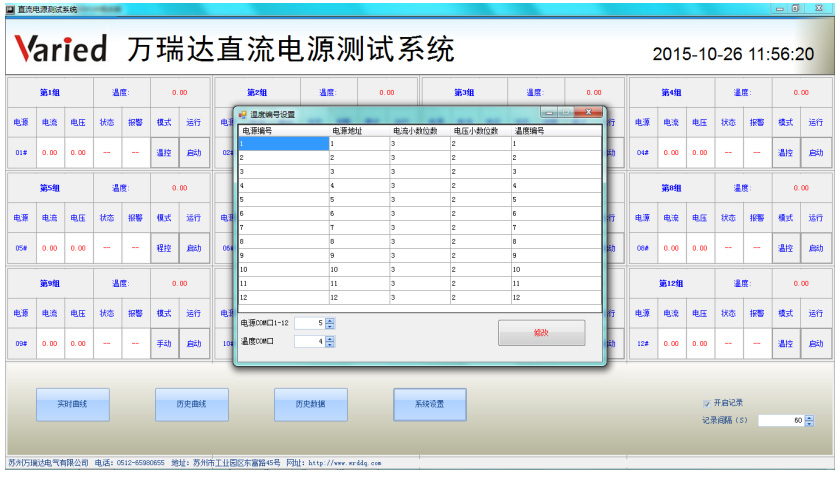Screen dimensions: 840x480
Task: Decrease the 电源COM口1-12 value with the down arrow
Action: click(x=330, y=326)
